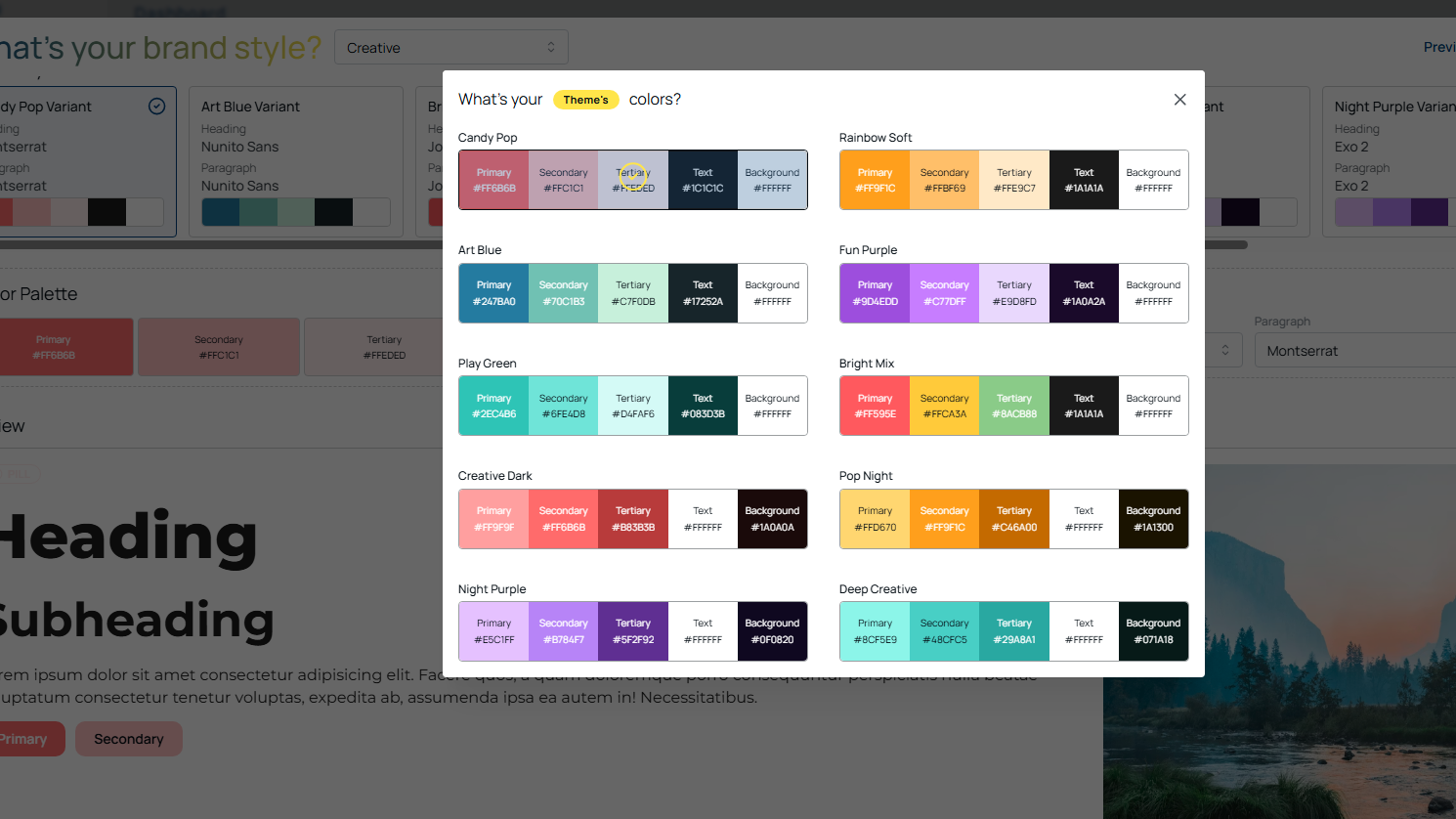Close the theme colors dialog

coord(1179,100)
